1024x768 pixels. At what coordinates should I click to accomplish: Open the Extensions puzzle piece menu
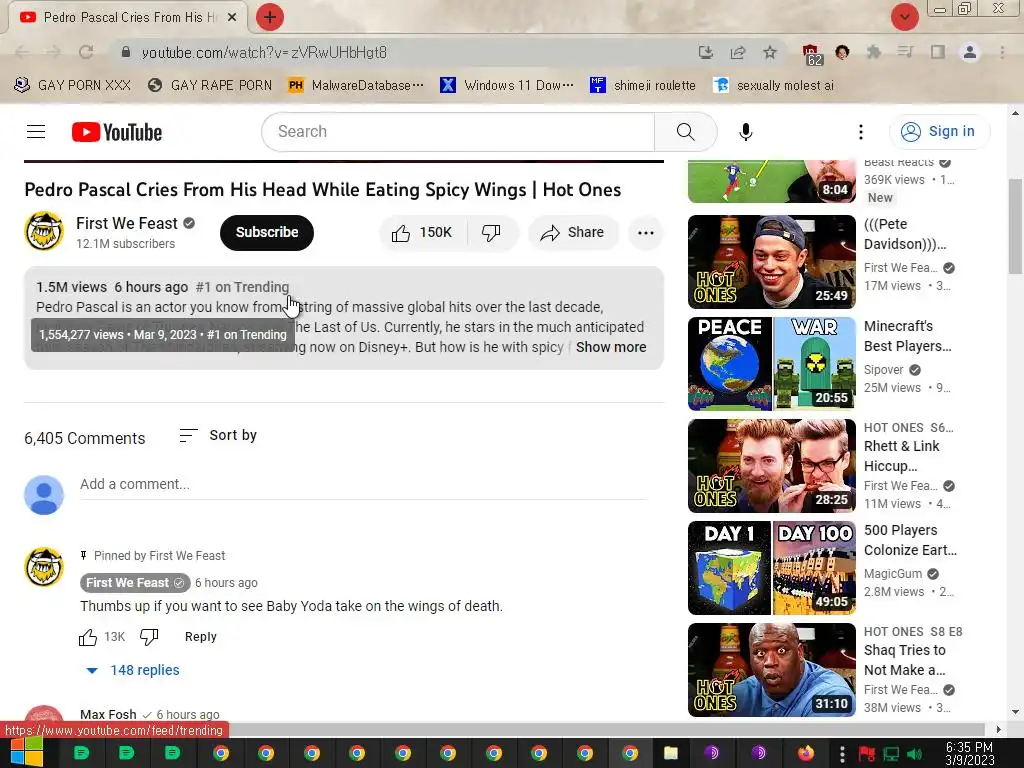point(874,52)
